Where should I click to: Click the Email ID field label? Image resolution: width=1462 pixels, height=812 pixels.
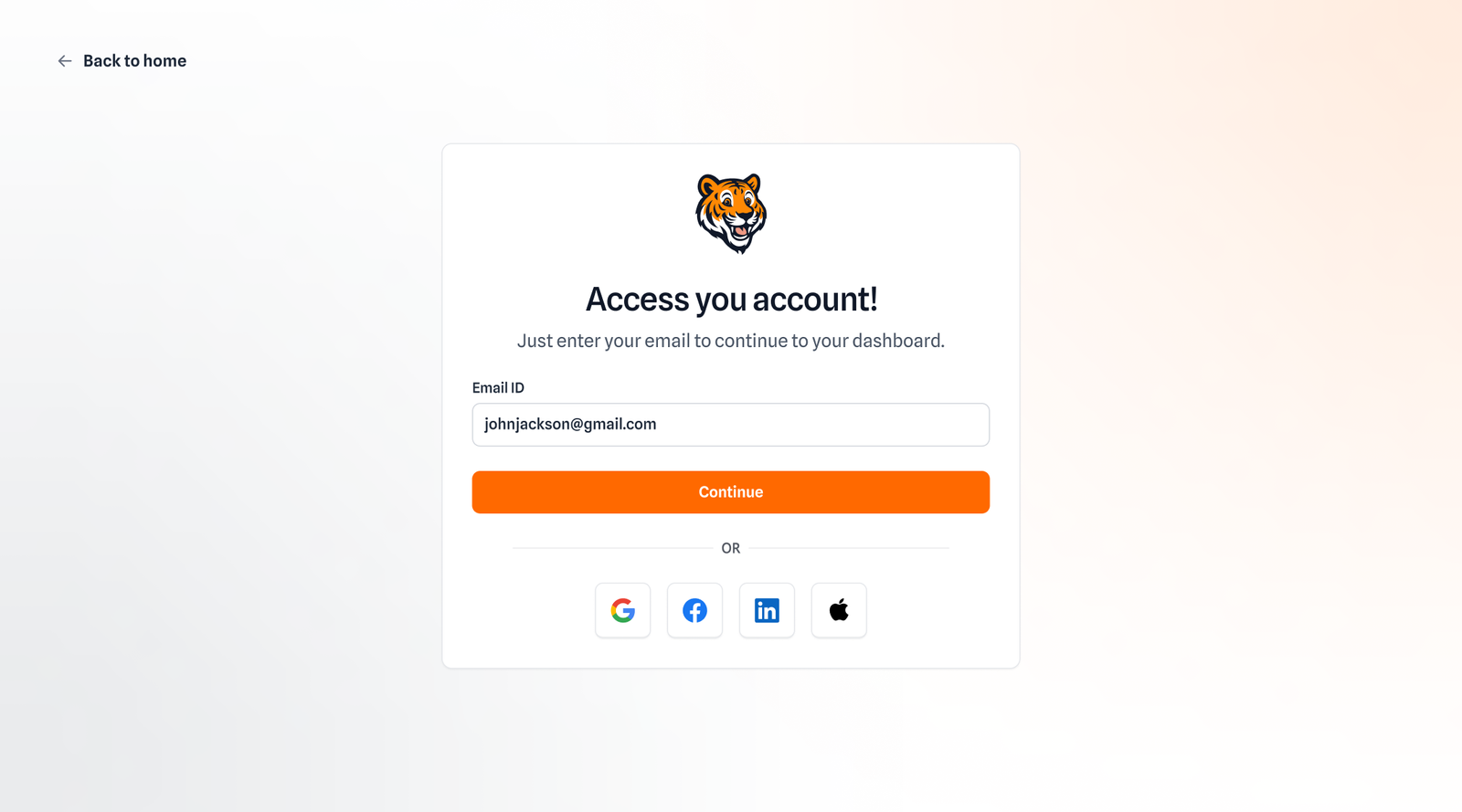[498, 387]
